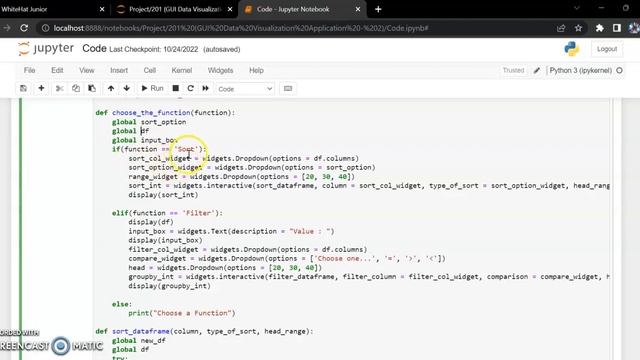Click the kernel idle circle indicator
Screen dimensions: 640x360
tap(619, 70)
